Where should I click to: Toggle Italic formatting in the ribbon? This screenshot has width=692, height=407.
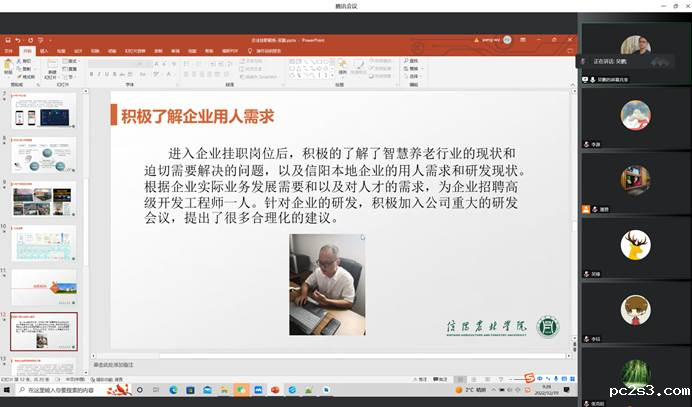(100, 77)
